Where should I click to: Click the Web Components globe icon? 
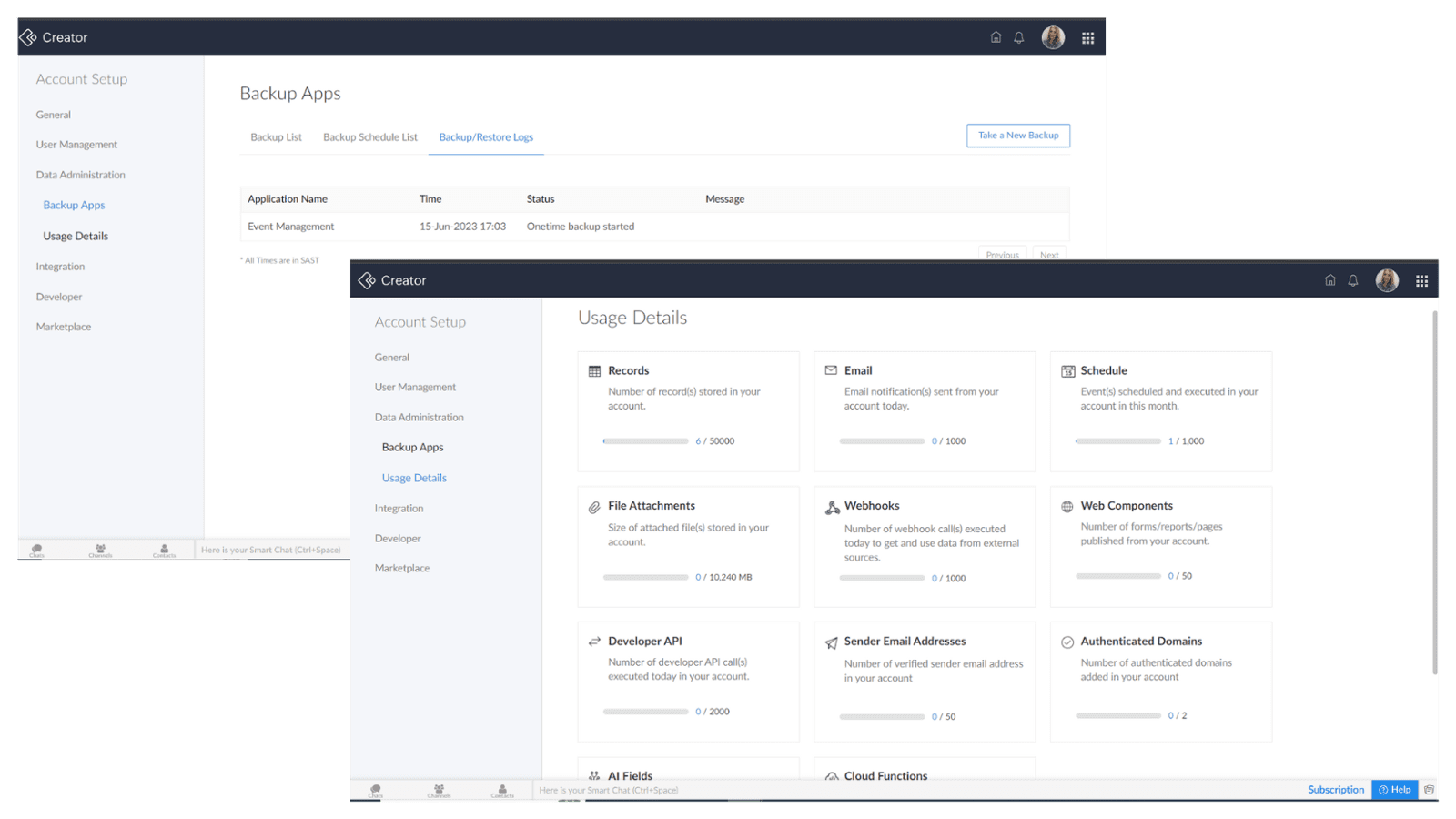click(1067, 507)
